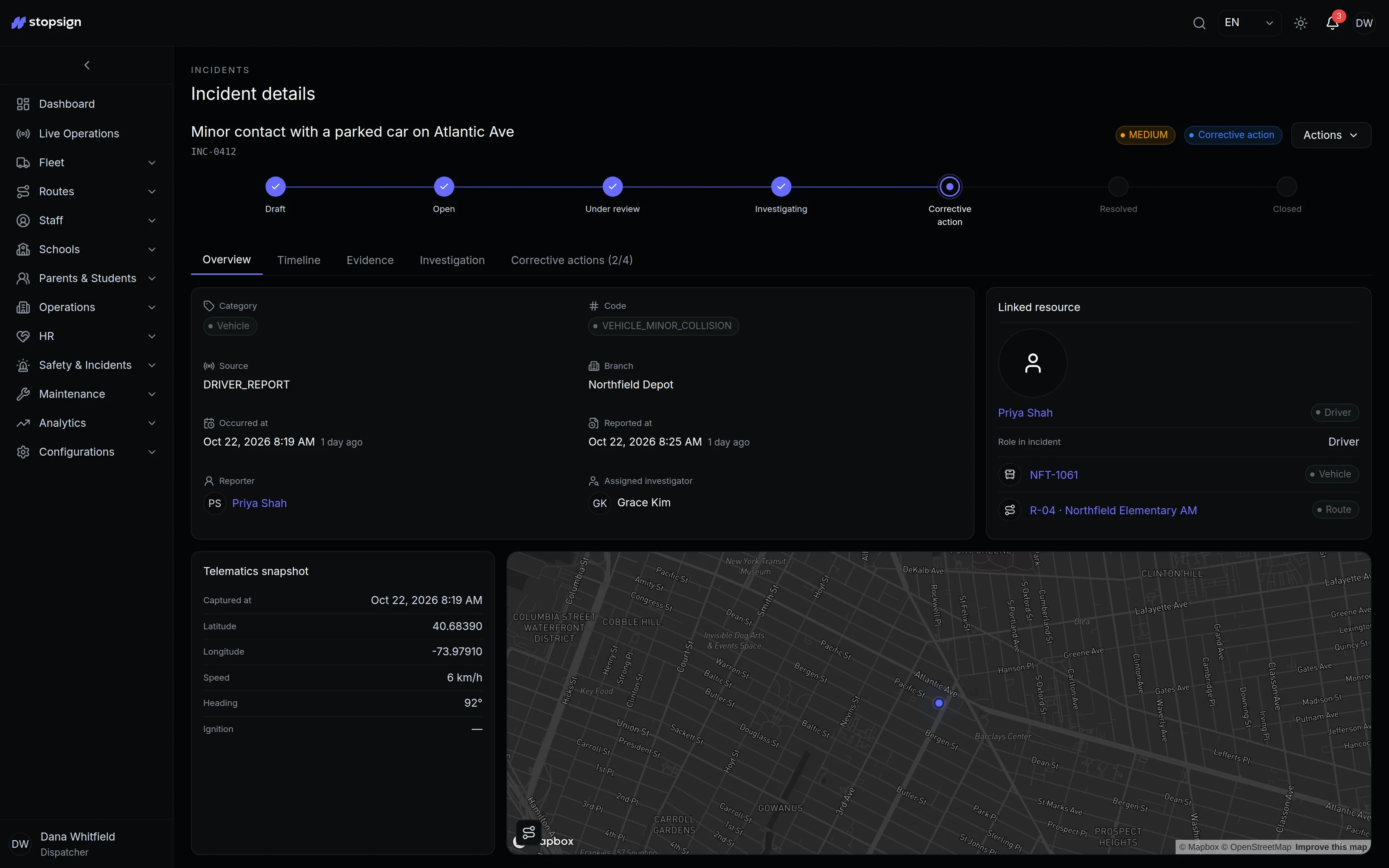Screen dimensions: 1389x868
Task: Go to Dashboard in the sidebar
Action: pyautogui.click(x=87, y=104)
